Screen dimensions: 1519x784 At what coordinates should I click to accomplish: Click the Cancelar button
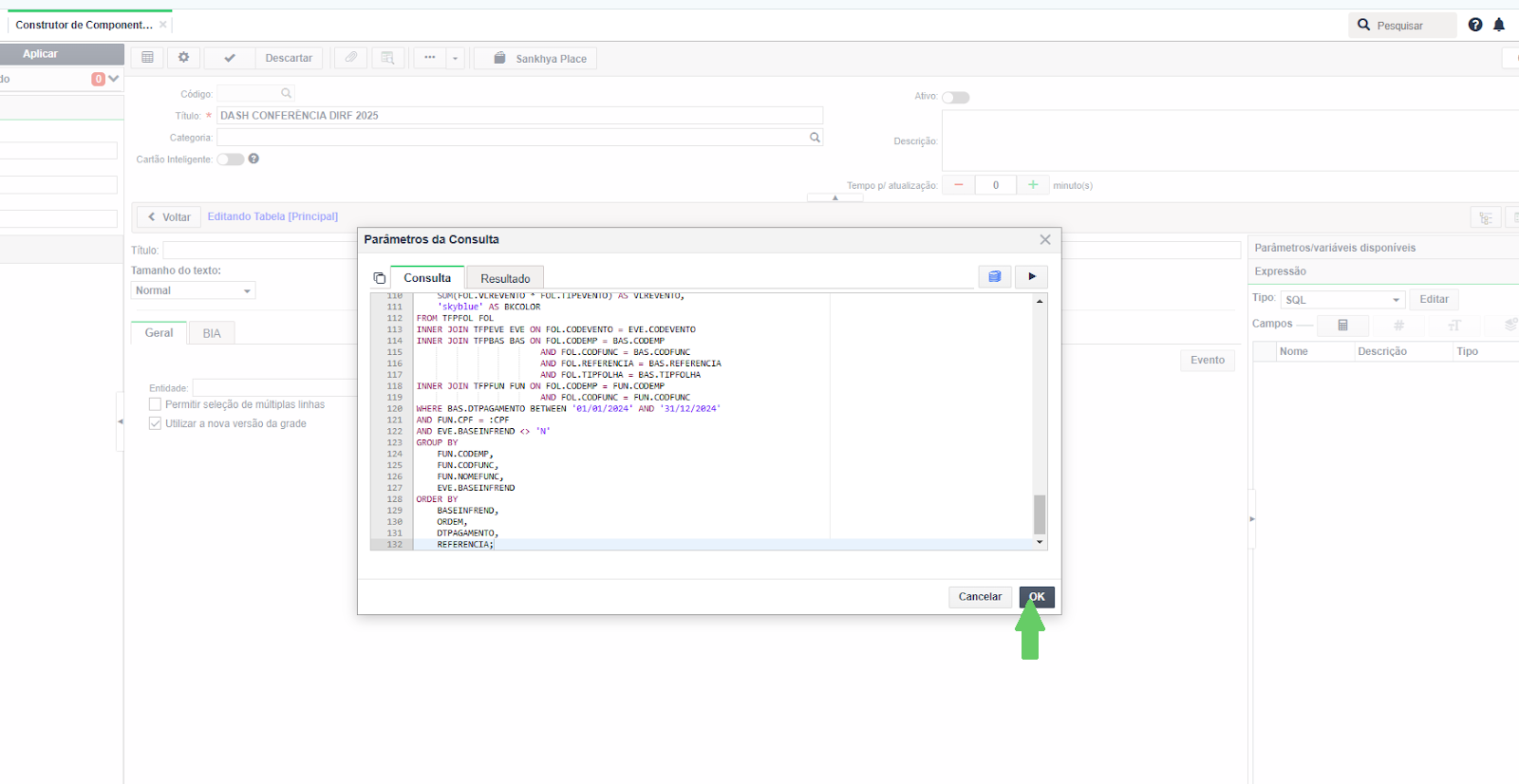tap(980, 597)
